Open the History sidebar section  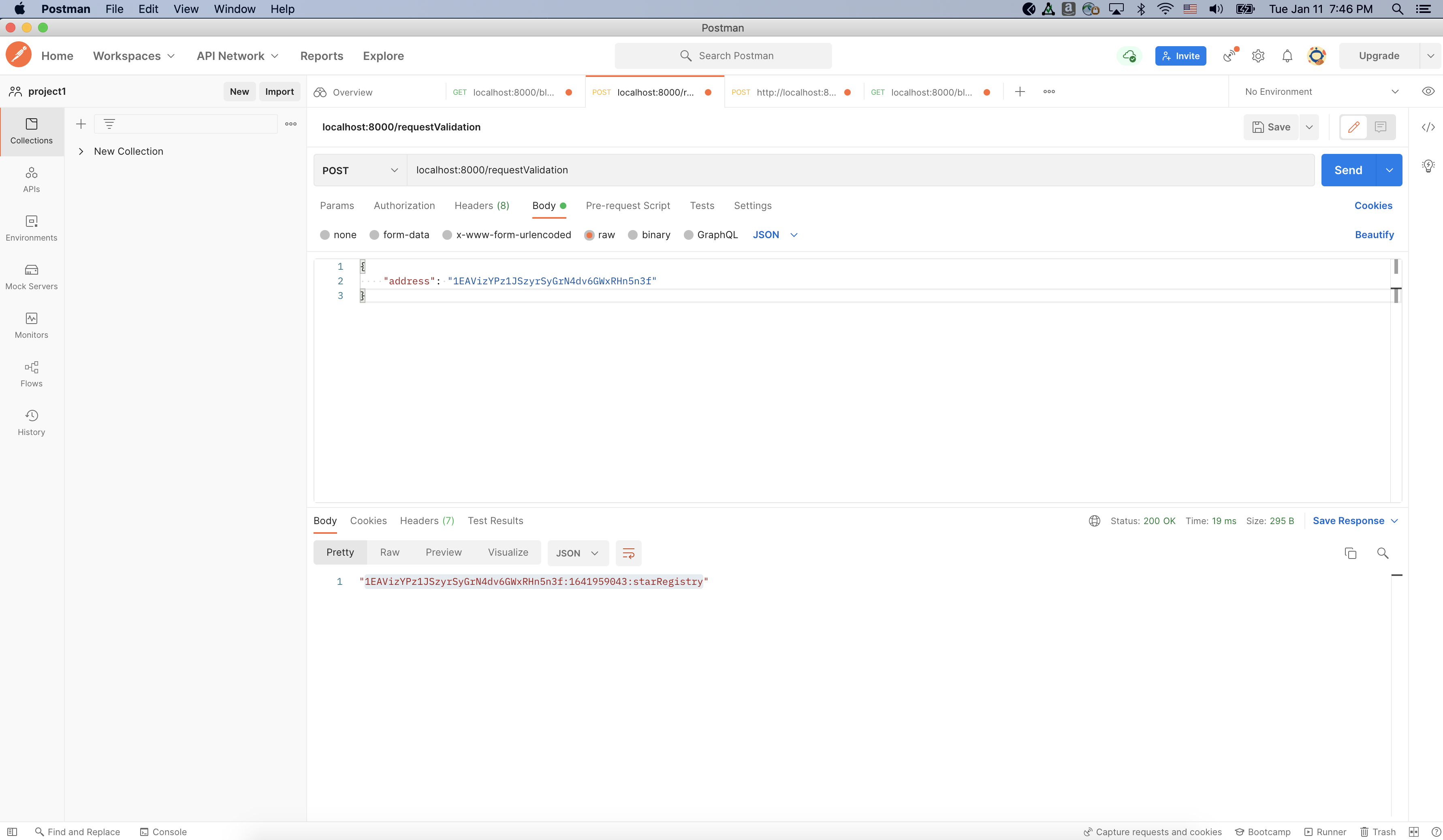pyautogui.click(x=32, y=423)
